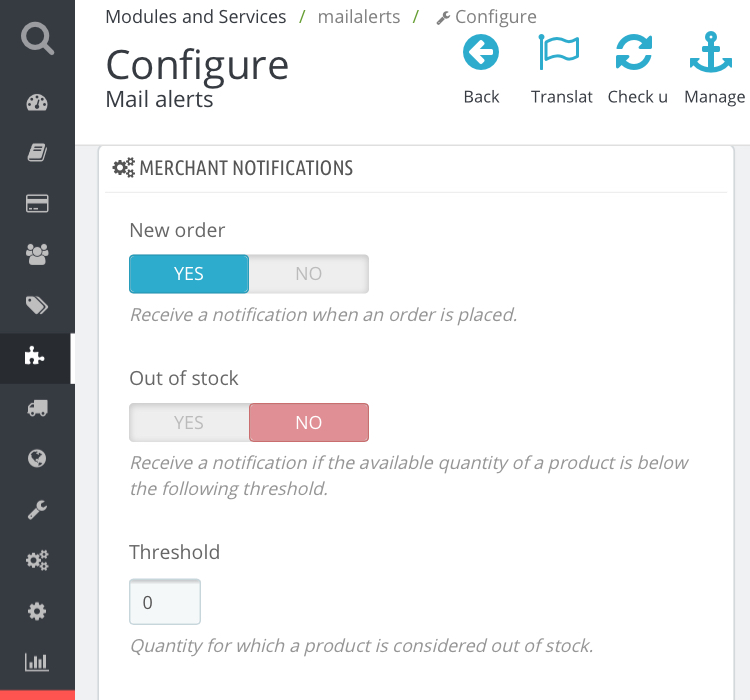Viewport: 750px width, 700px height.
Task: Open Translate with the flag button
Action: coord(561,67)
